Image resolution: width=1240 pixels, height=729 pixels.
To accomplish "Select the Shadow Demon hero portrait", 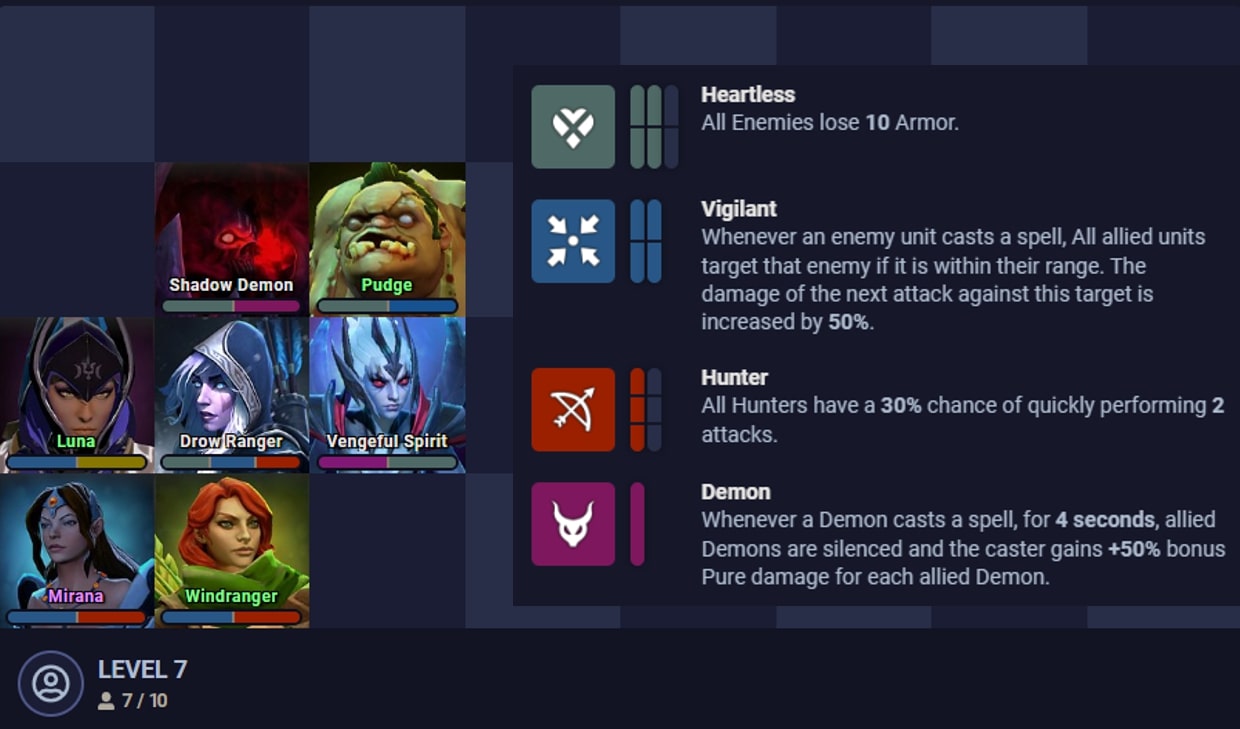I will (x=232, y=240).
